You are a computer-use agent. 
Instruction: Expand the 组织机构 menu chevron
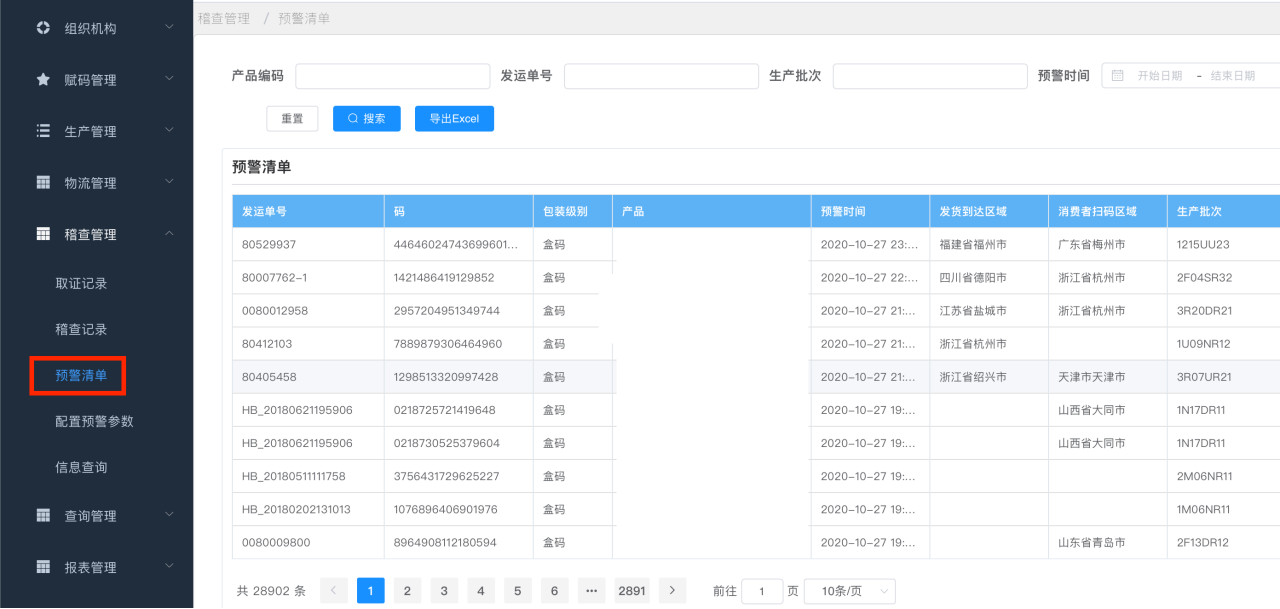[169, 27]
